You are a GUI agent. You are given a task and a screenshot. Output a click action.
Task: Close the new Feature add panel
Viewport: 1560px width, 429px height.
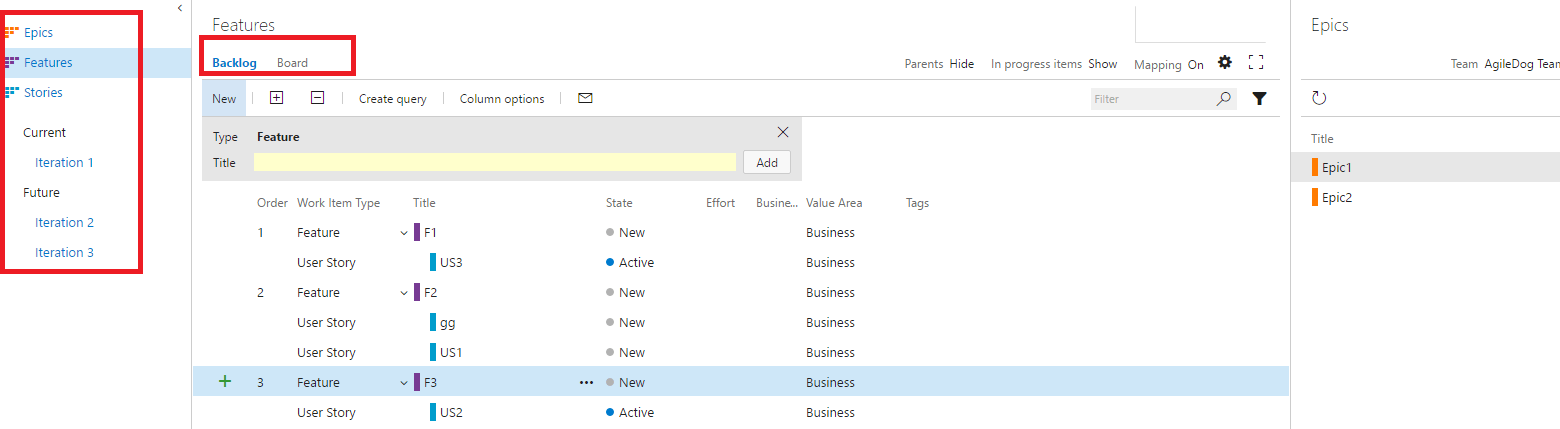point(783,132)
